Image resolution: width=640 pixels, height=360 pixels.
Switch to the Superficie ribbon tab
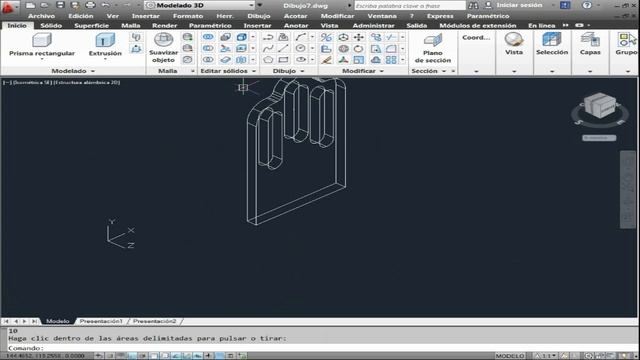[91, 25]
